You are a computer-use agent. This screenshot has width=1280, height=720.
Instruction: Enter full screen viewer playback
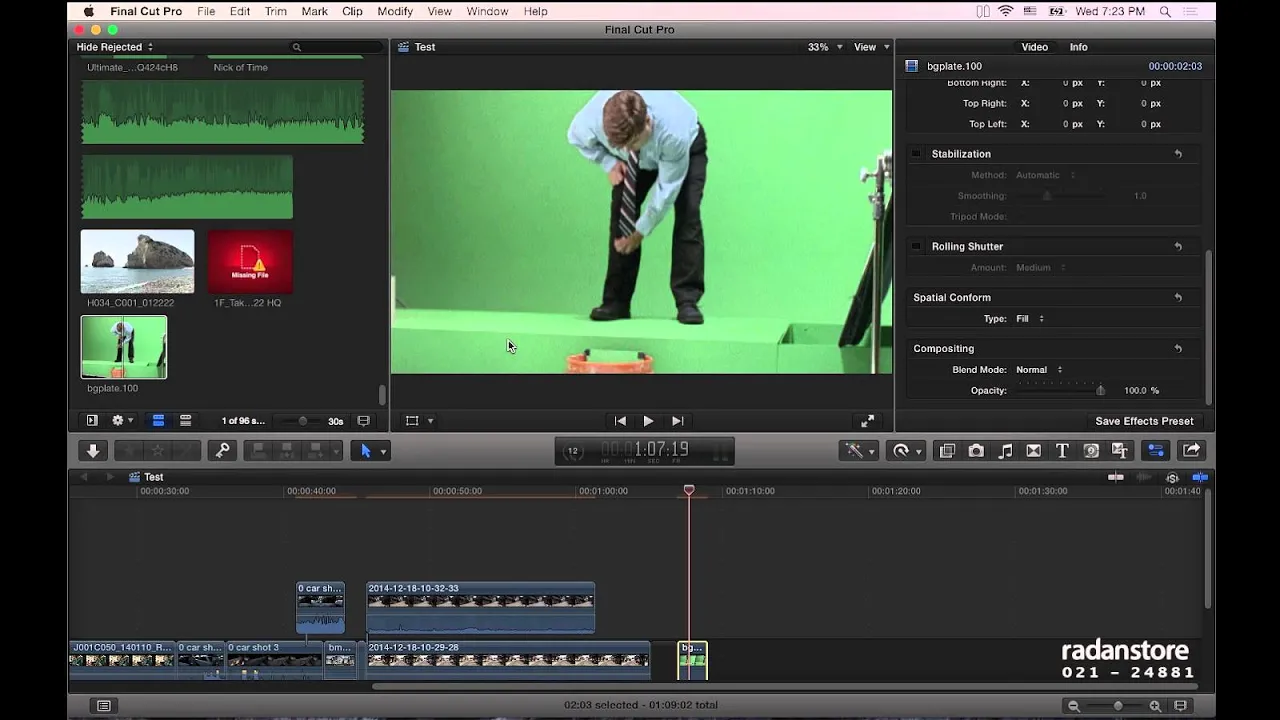tap(867, 421)
